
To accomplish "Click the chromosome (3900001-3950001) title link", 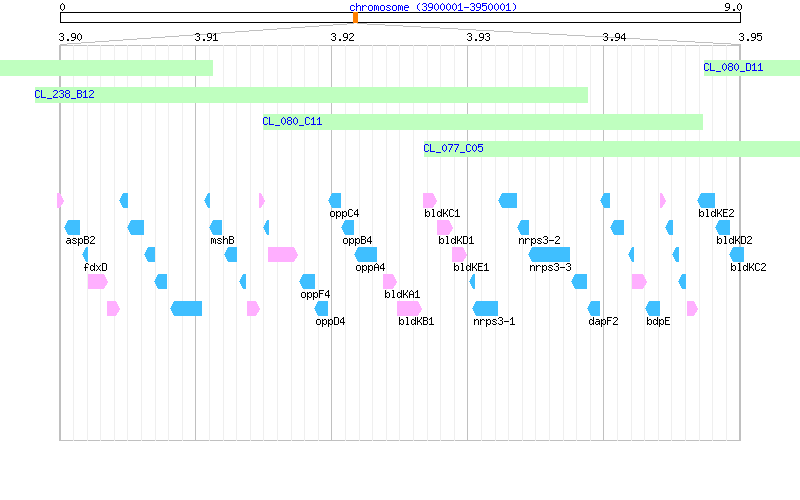I will [x=433, y=7].
